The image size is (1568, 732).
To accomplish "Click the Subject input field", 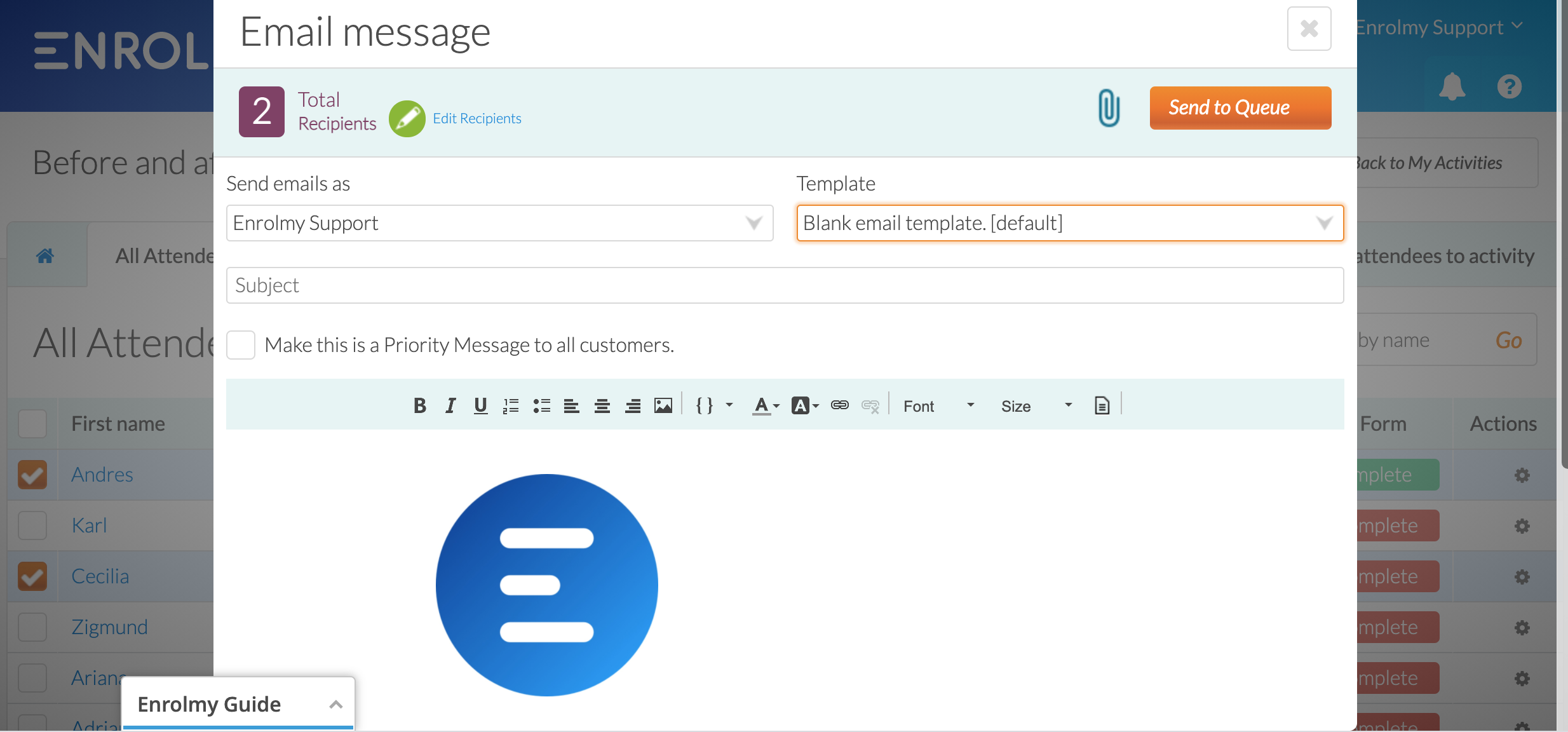I will (785, 285).
